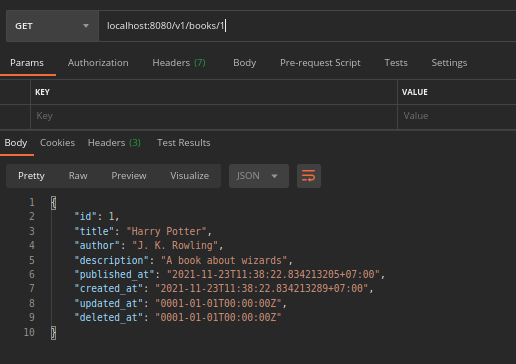Screen dimensions: 516x364
Task: Click the "updated_at" key
Action: click(x=108, y=303)
